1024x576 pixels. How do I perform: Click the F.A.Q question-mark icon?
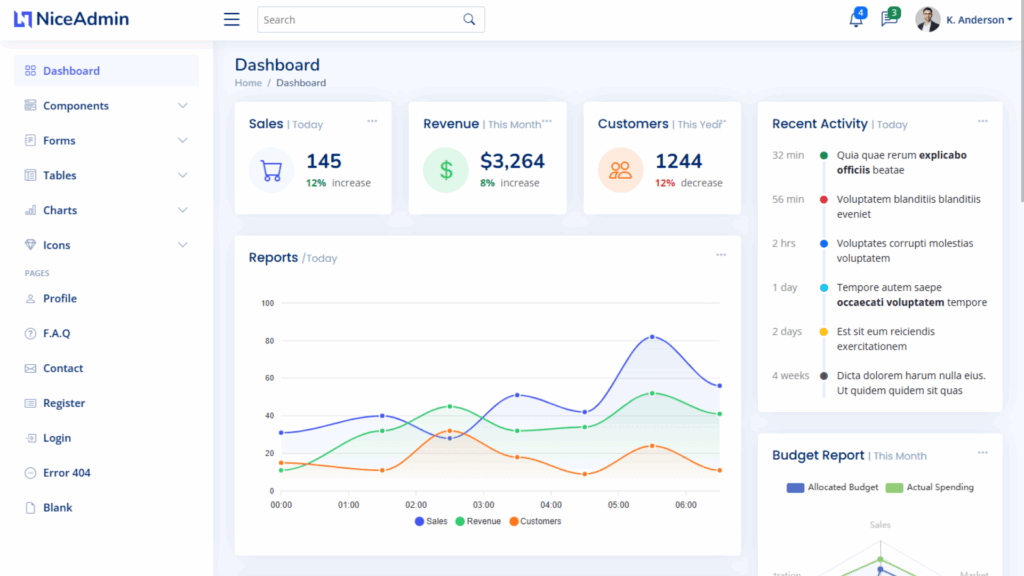tap(30, 333)
